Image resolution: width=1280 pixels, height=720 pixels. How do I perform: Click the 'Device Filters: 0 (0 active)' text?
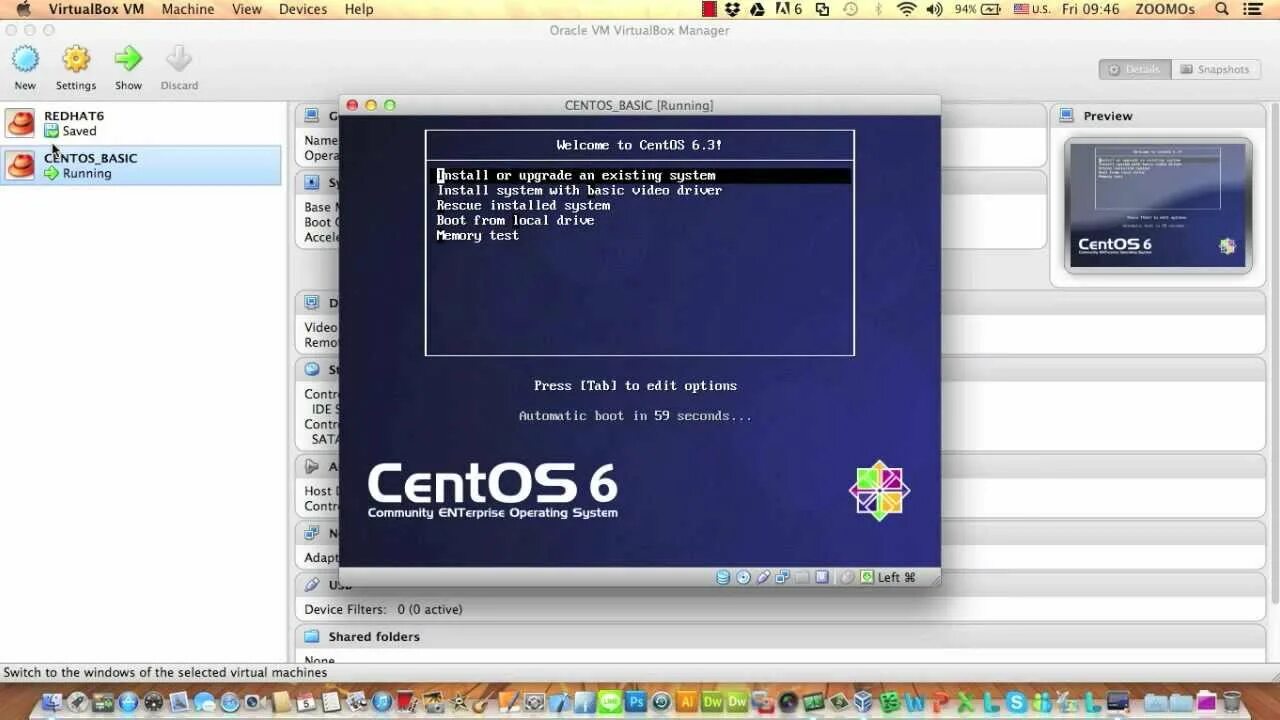[x=383, y=609]
